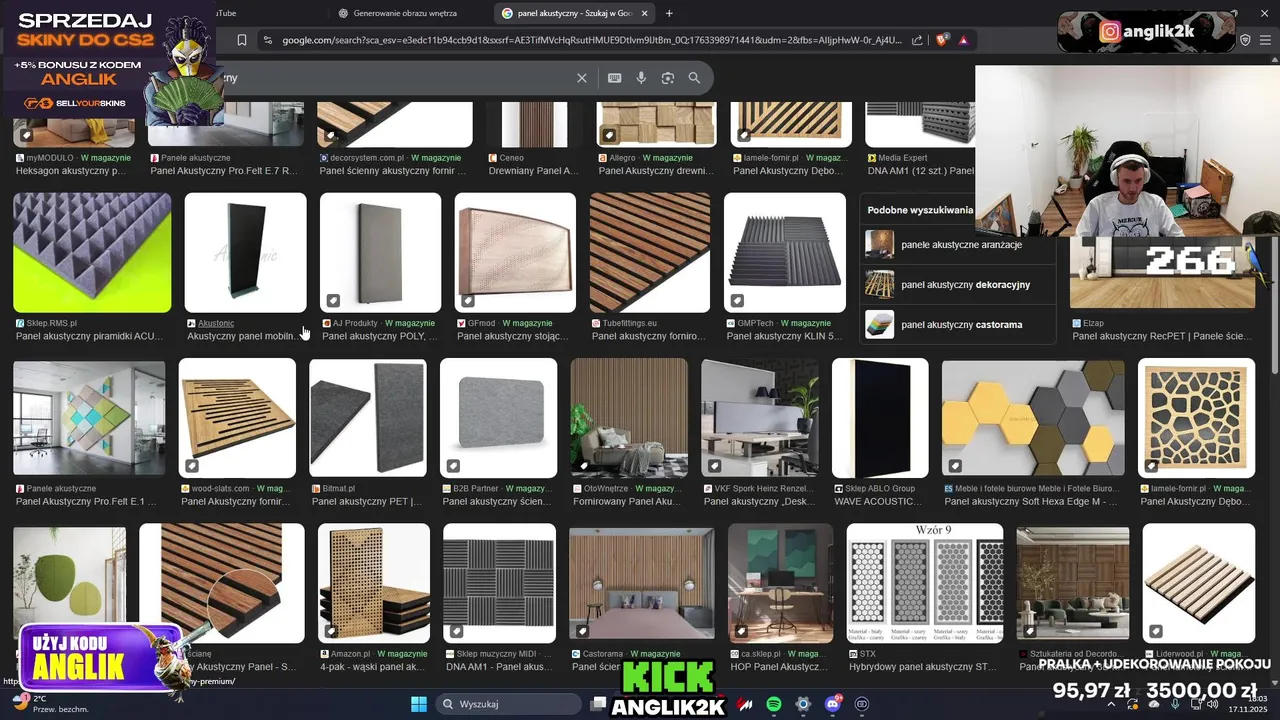Open site information icon in address bar
This screenshot has width=1280, height=720.
click(x=266, y=40)
